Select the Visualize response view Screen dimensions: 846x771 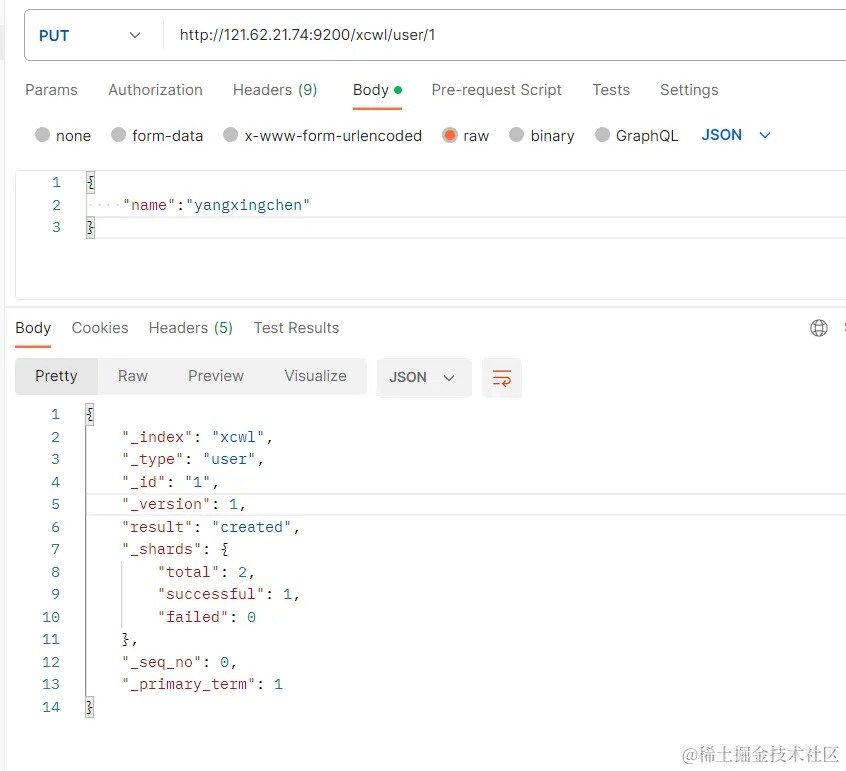(316, 376)
